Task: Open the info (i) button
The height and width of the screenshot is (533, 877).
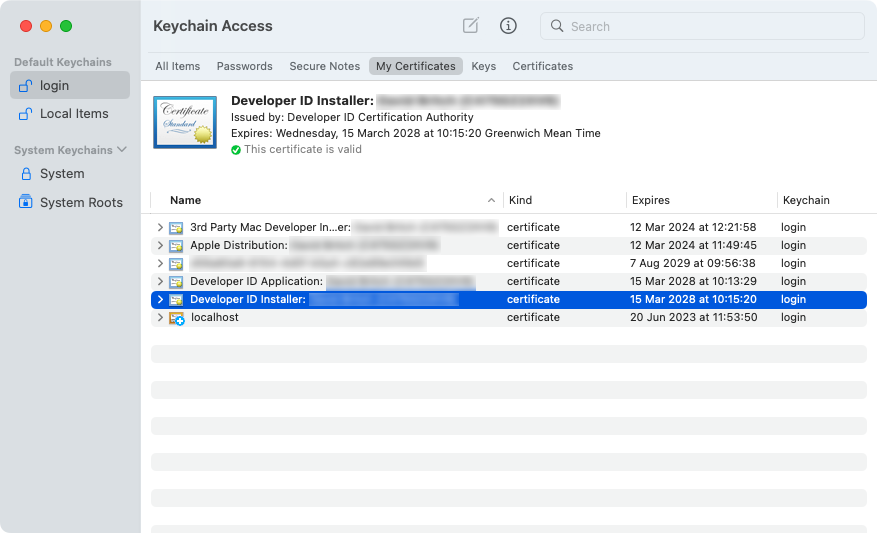Action: click(508, 25)
